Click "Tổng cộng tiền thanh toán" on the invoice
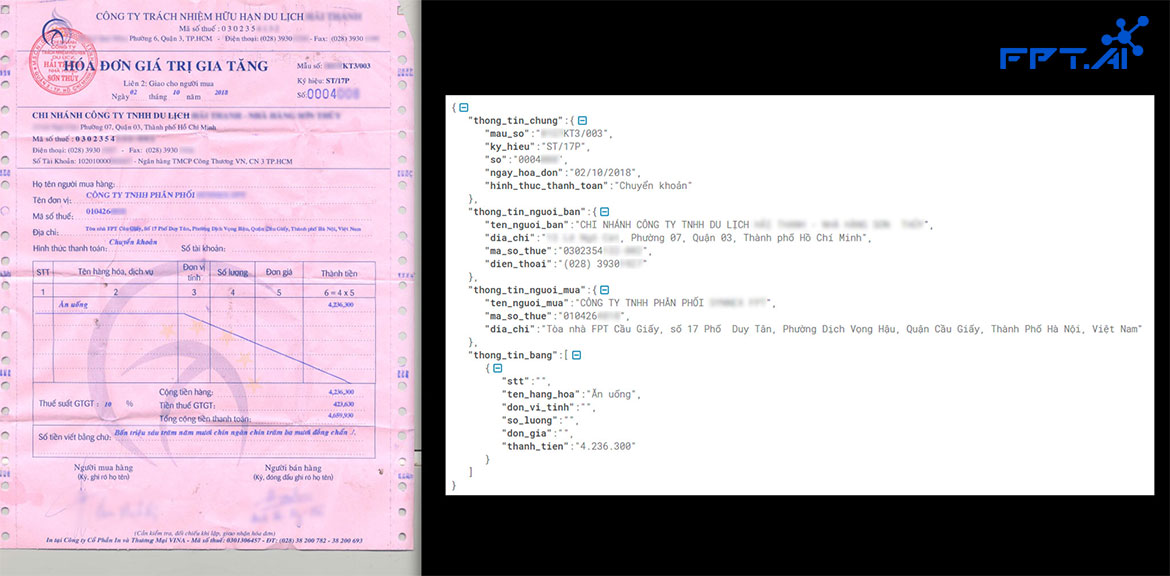Screen dimensions: 1170x576 coord(204,419)
